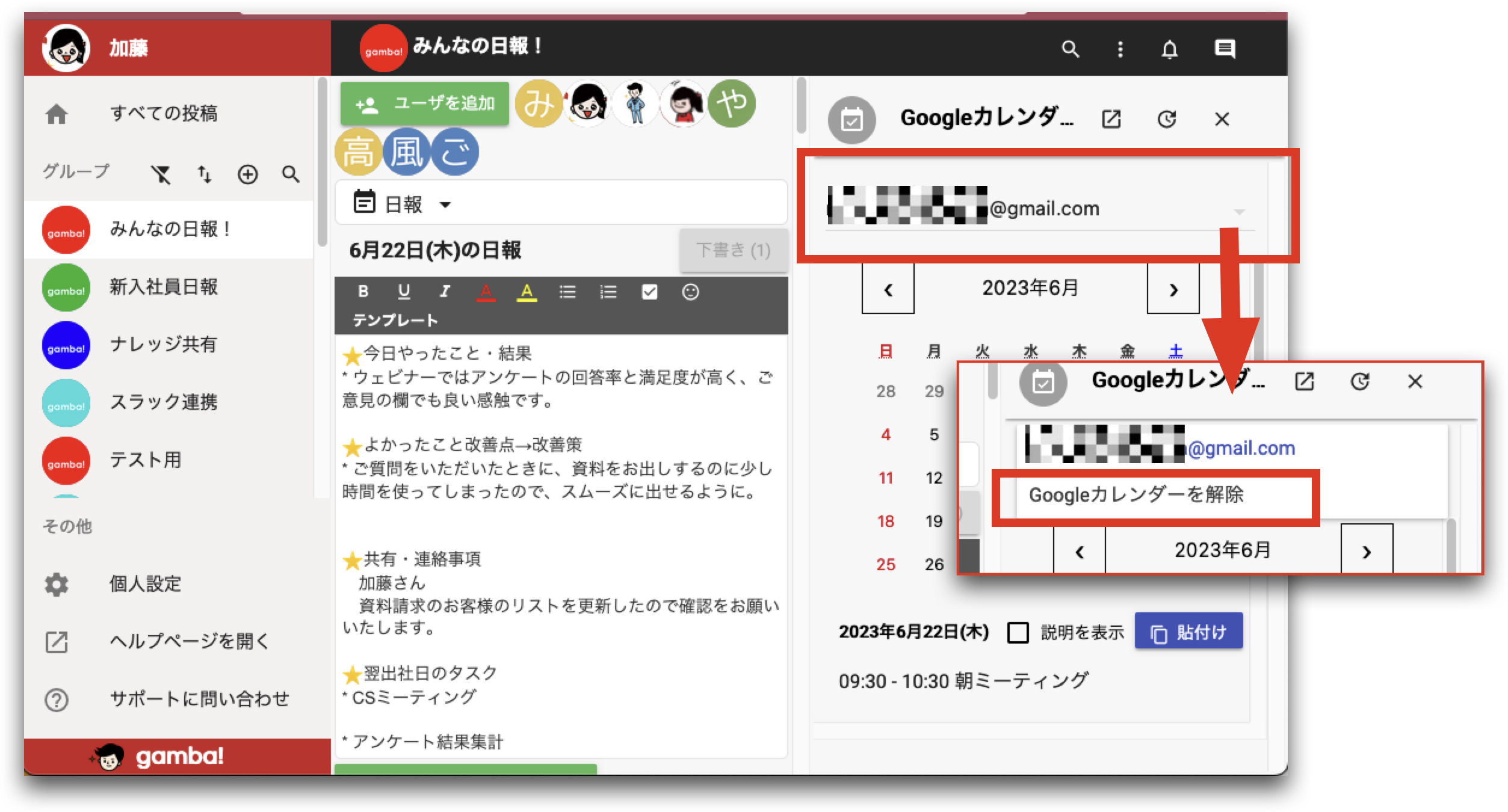Open the three-dot more options menu

point(1120,49)
